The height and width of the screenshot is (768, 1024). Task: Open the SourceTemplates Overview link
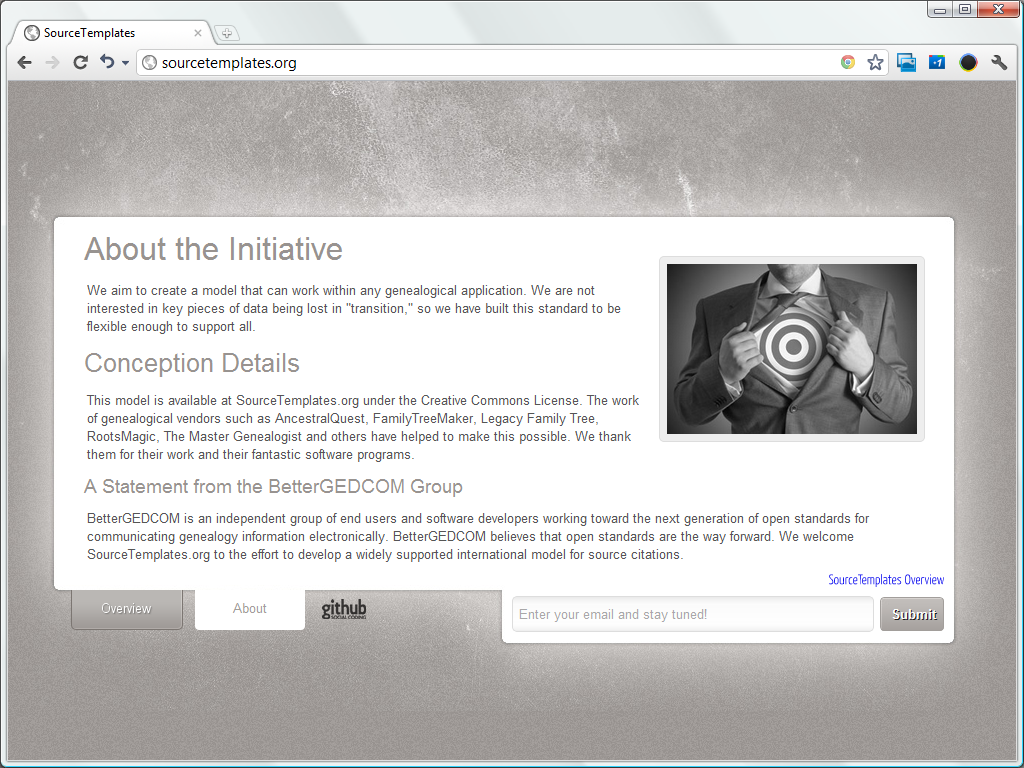(x=886, y=580)
